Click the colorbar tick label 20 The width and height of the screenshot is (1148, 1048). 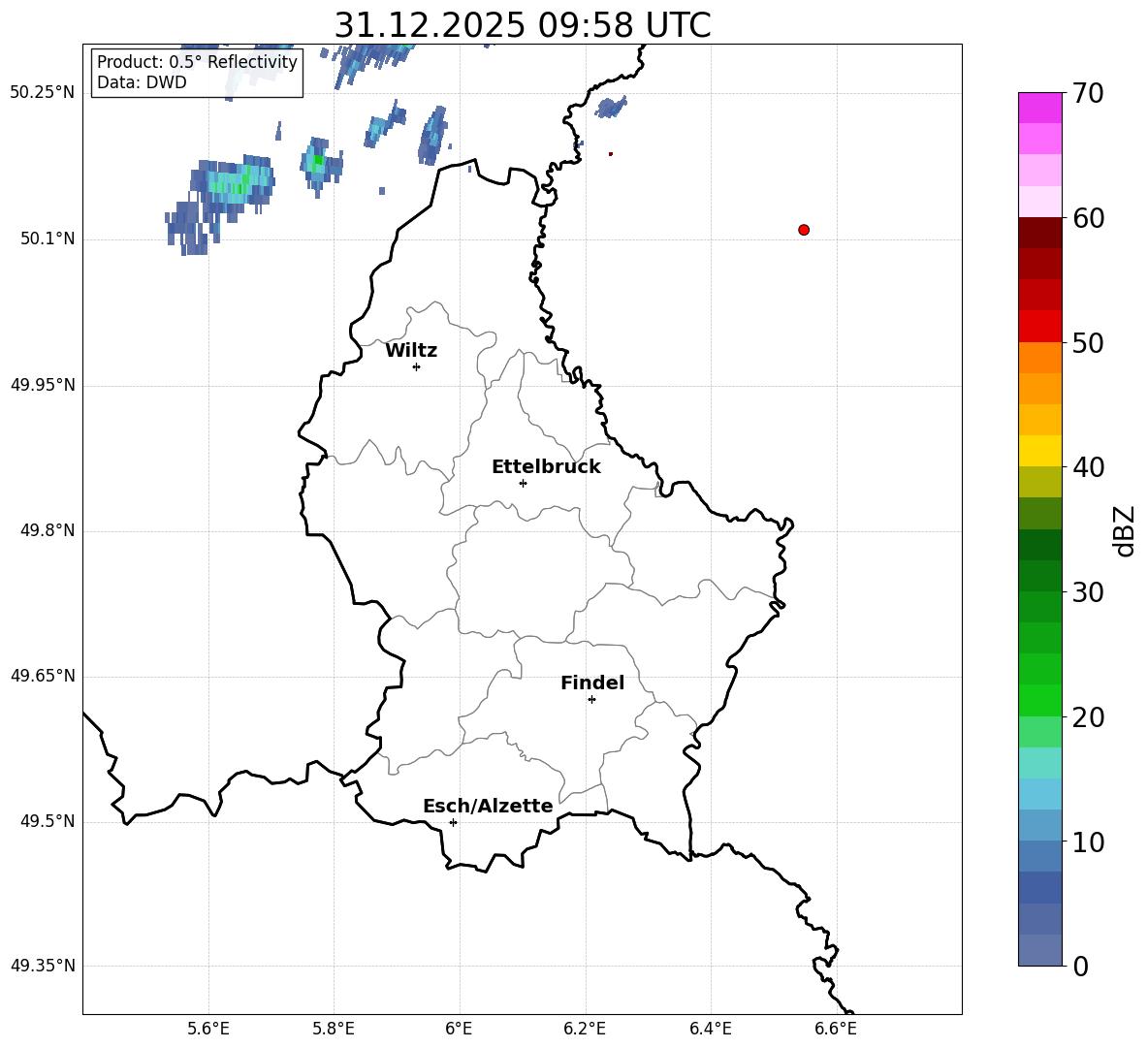(x=1088, y=717)
